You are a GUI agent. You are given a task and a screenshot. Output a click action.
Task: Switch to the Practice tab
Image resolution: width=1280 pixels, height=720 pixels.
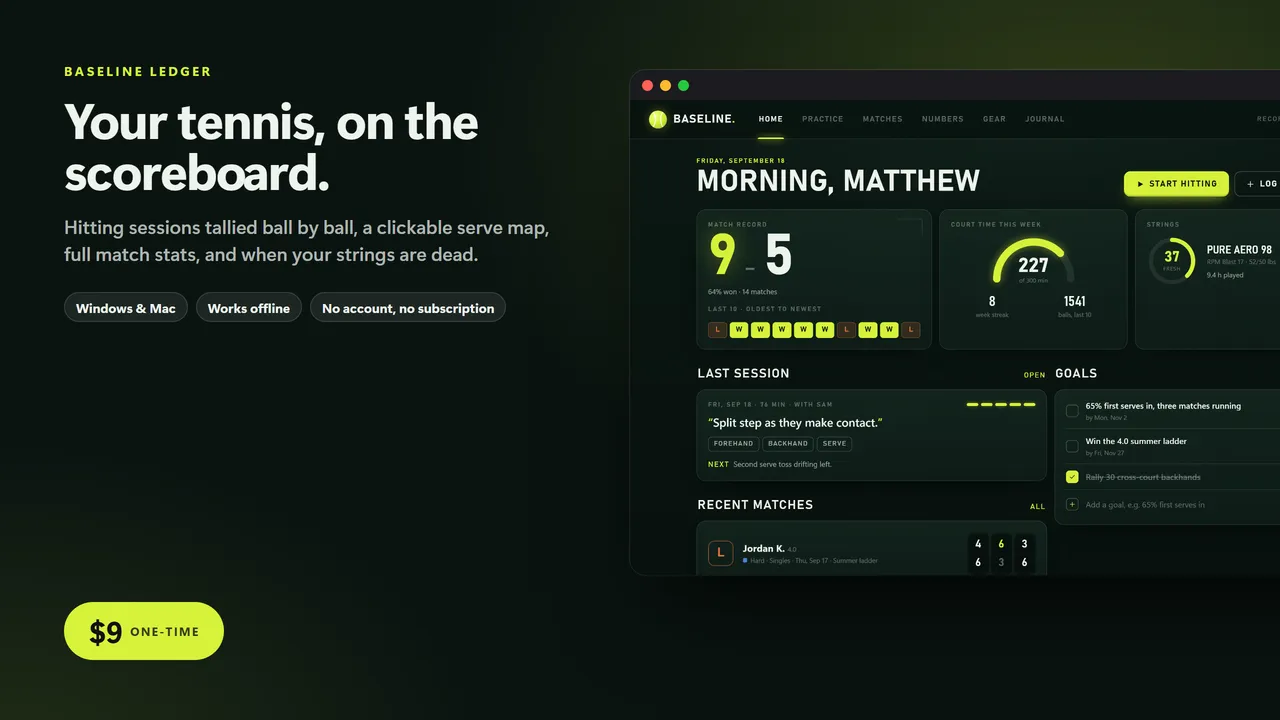coord(822,119)
